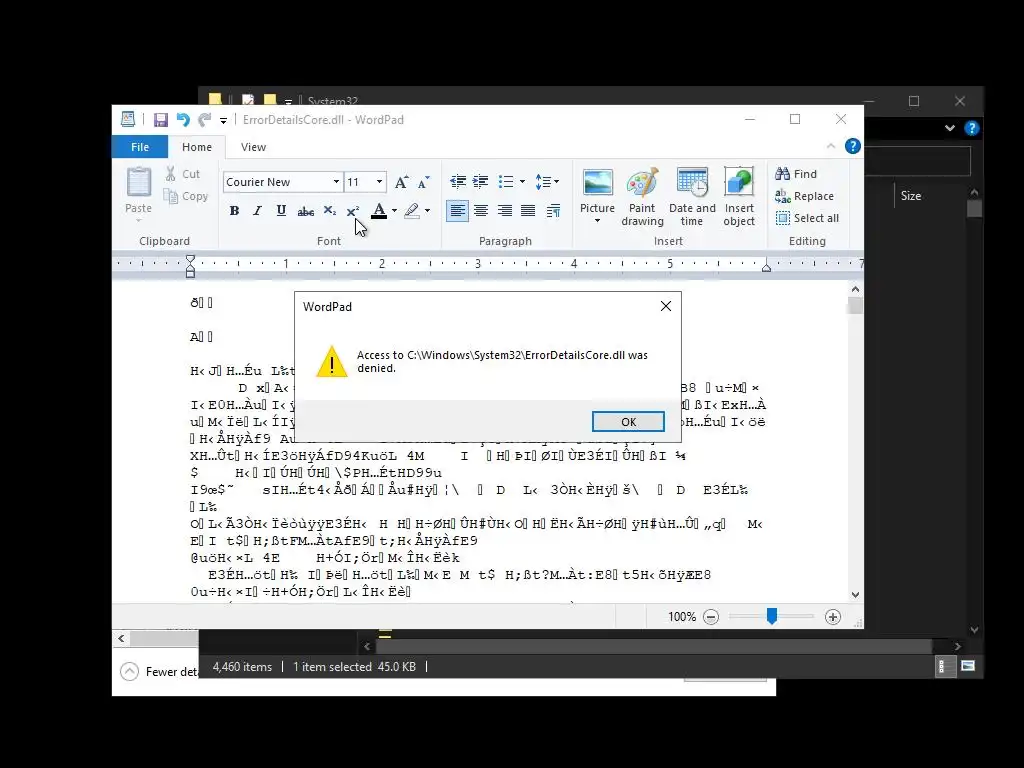This screenshot has width=1024, height=768.
Task: Click the 100% zoom level text
Action: [682, 617]
